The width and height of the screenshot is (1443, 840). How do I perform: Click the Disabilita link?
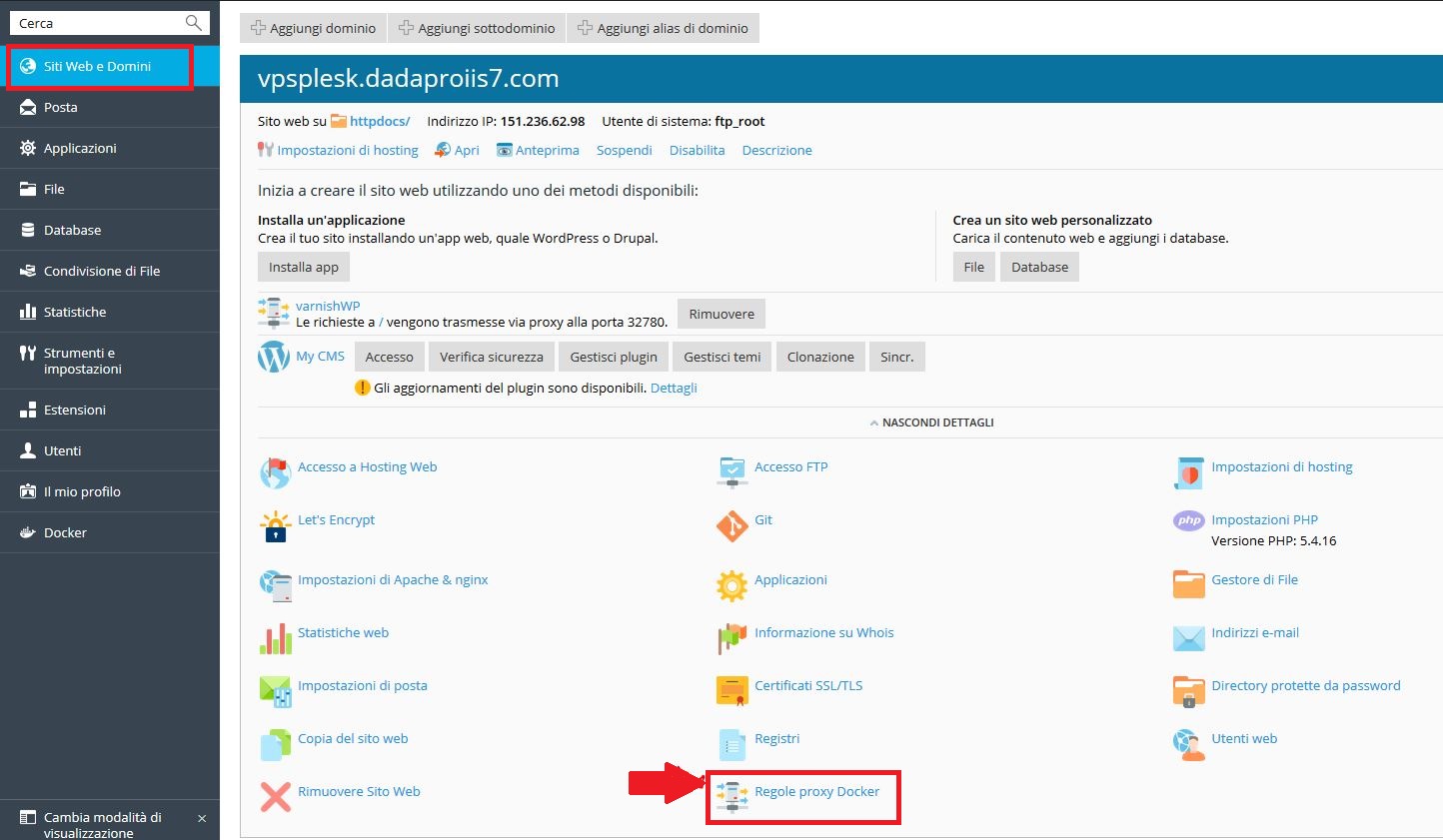point(698,150)
